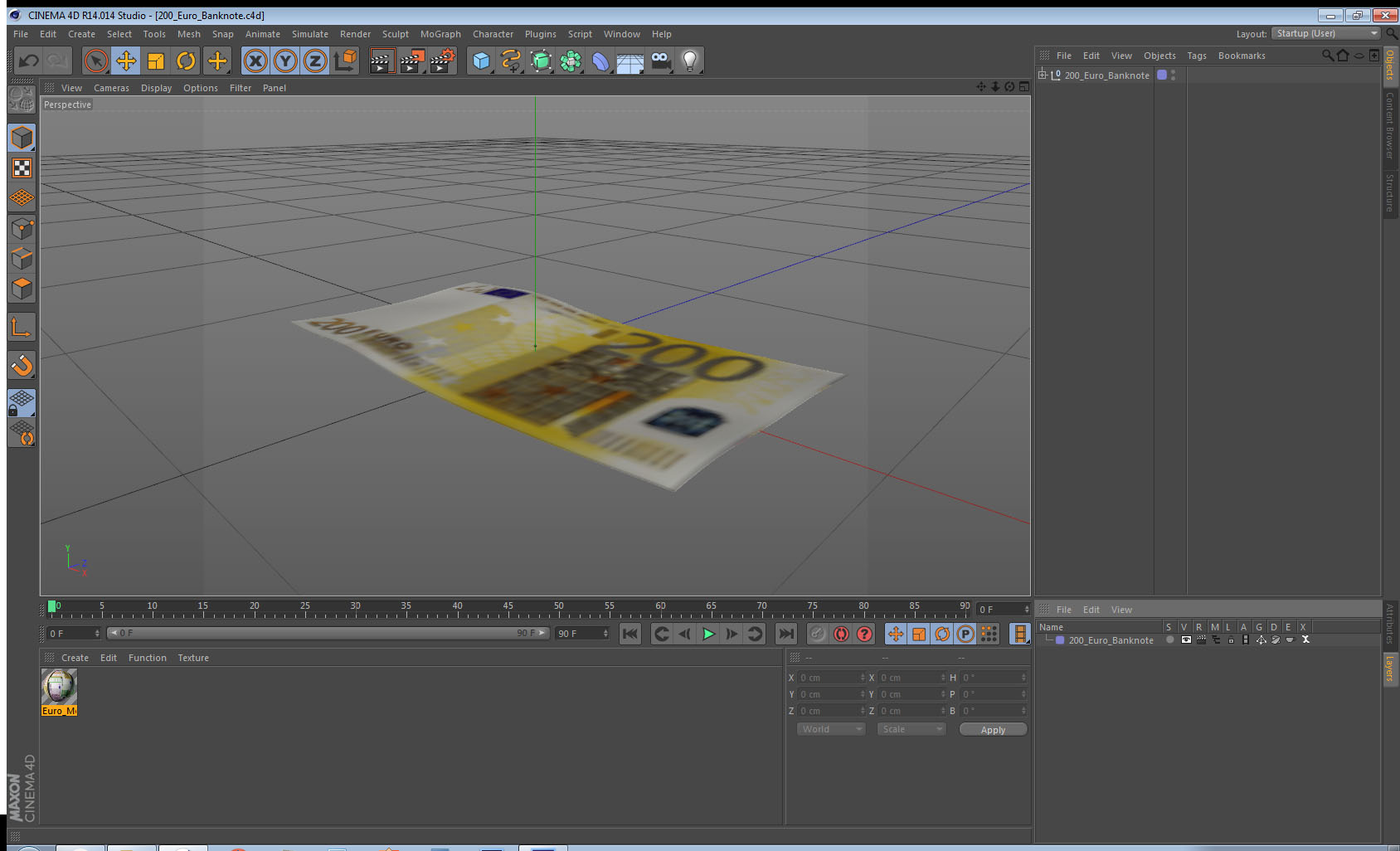Add a Light object
Screen dimensions: 1400x851
click(x=690, y=61)
